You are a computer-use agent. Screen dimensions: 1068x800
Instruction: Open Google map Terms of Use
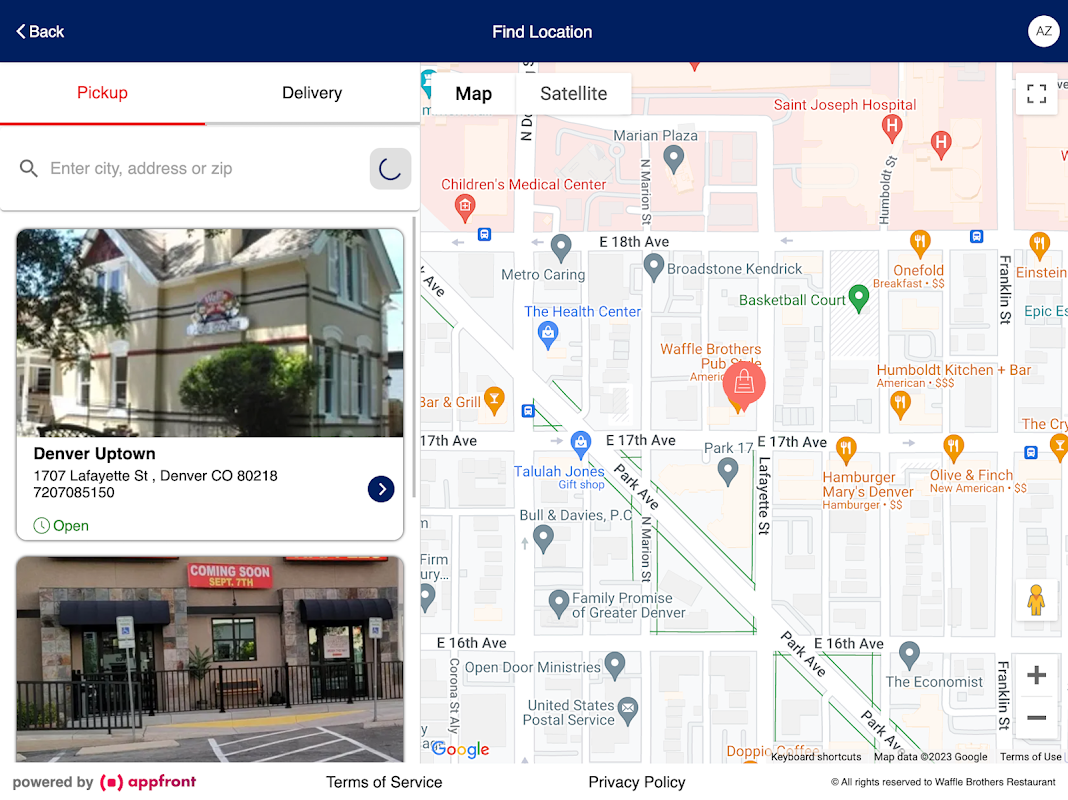click(1030, 756)
